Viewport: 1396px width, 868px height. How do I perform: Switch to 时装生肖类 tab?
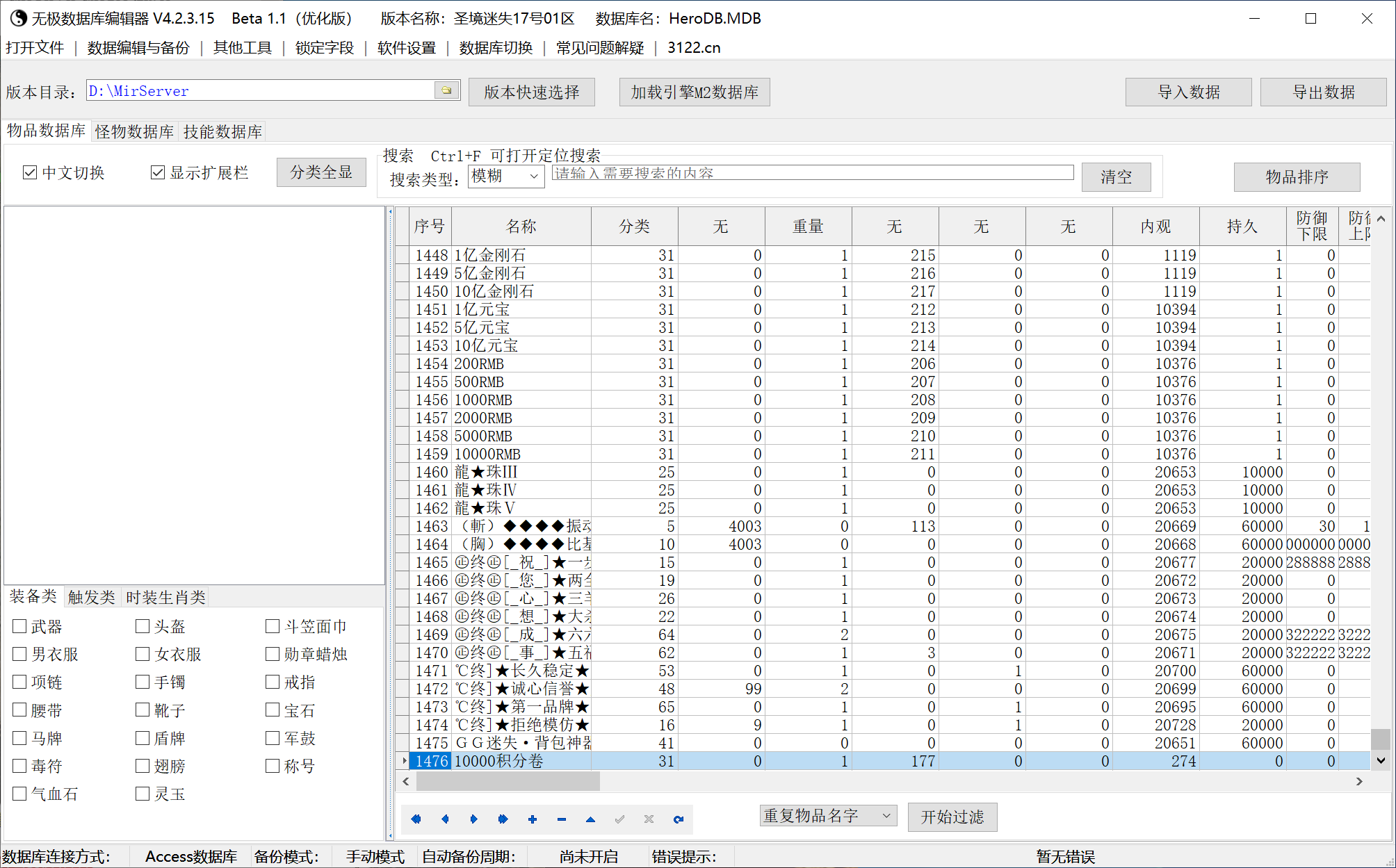pos(165,597)
